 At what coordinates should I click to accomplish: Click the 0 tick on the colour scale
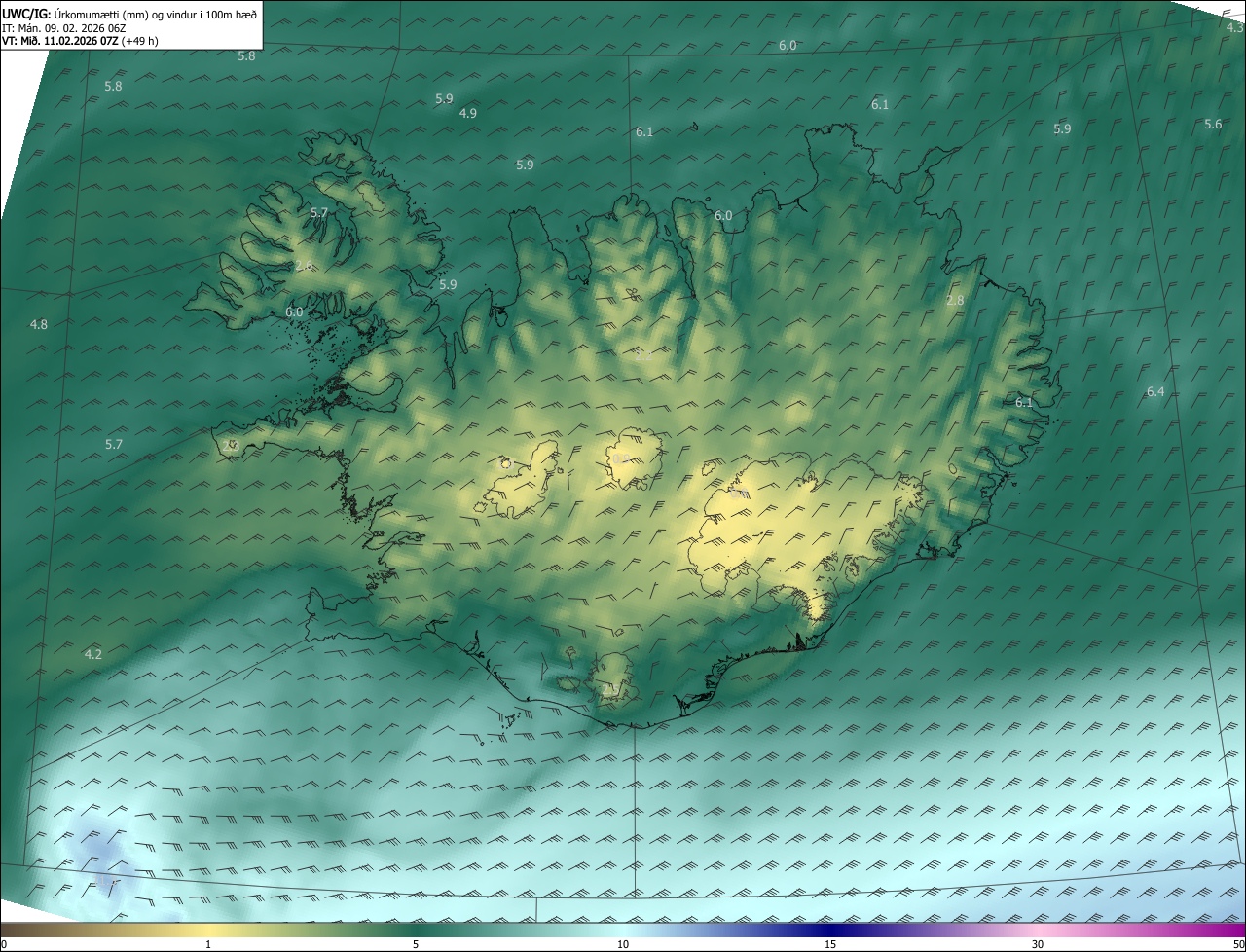4,944
